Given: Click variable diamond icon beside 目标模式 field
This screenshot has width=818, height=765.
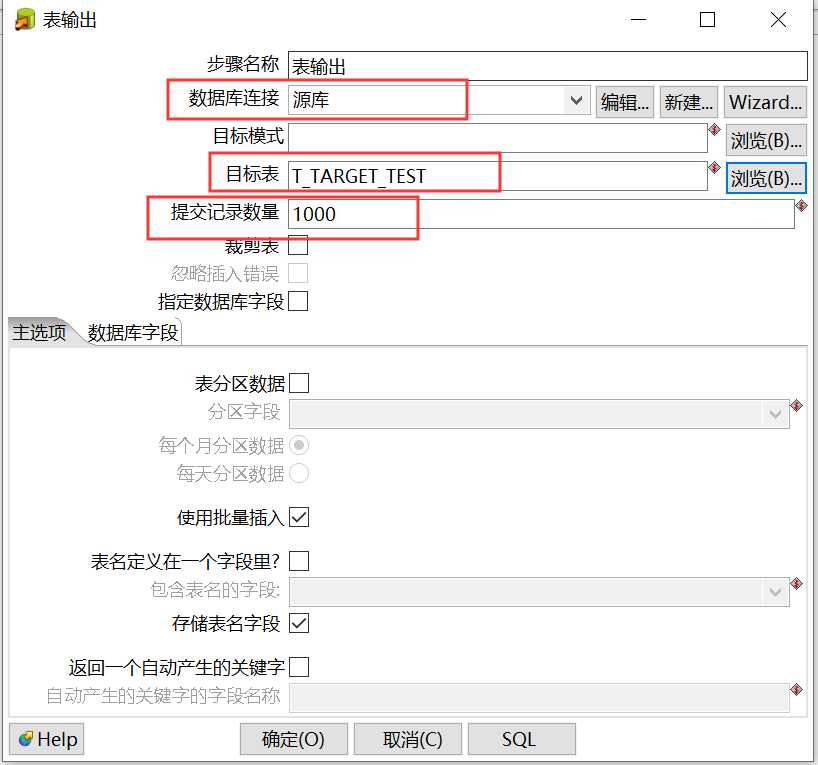Looking at the screenshot, I should (x=714, y=129).
